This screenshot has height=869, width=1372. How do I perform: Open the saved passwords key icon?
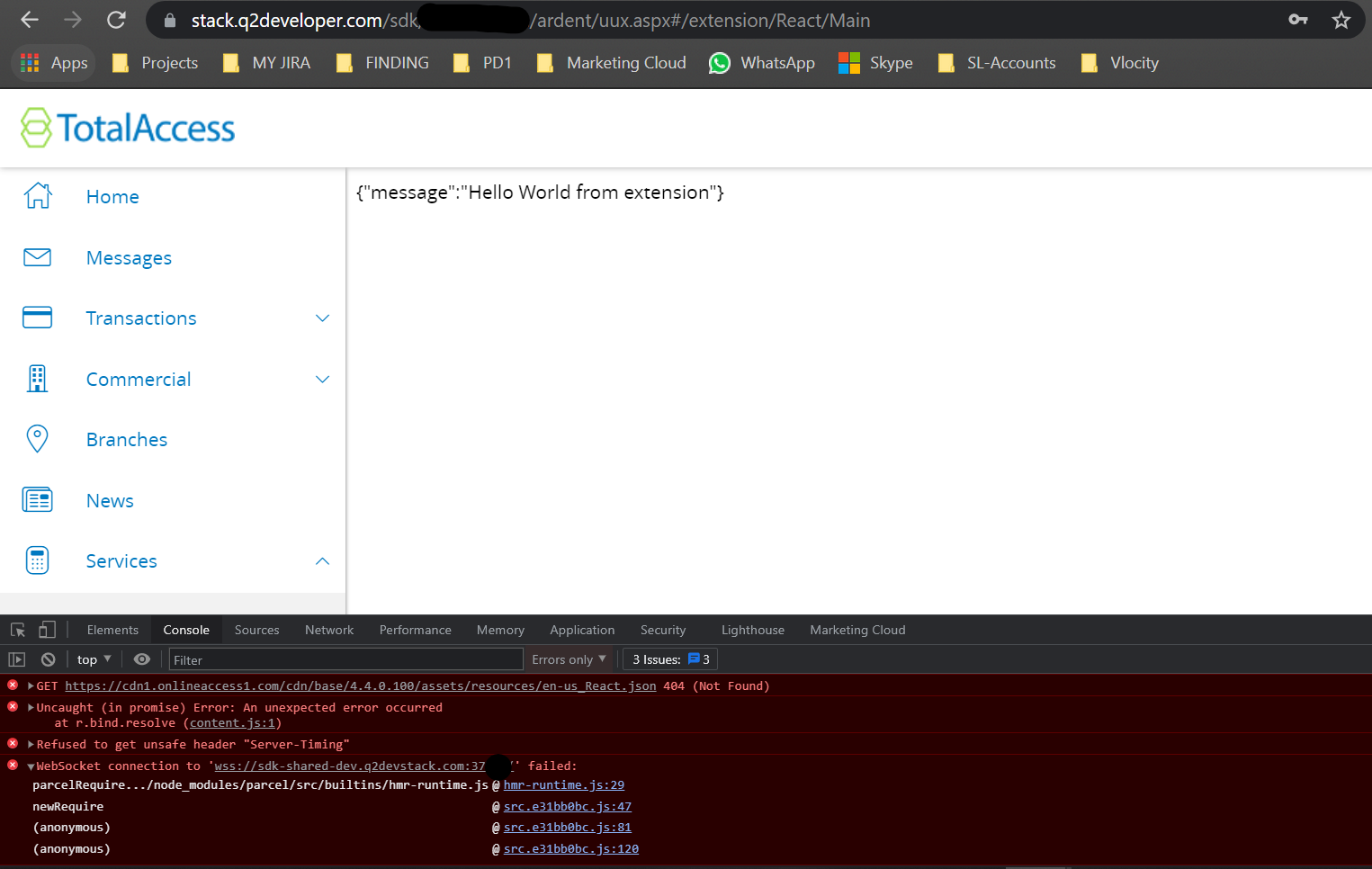1298,20
